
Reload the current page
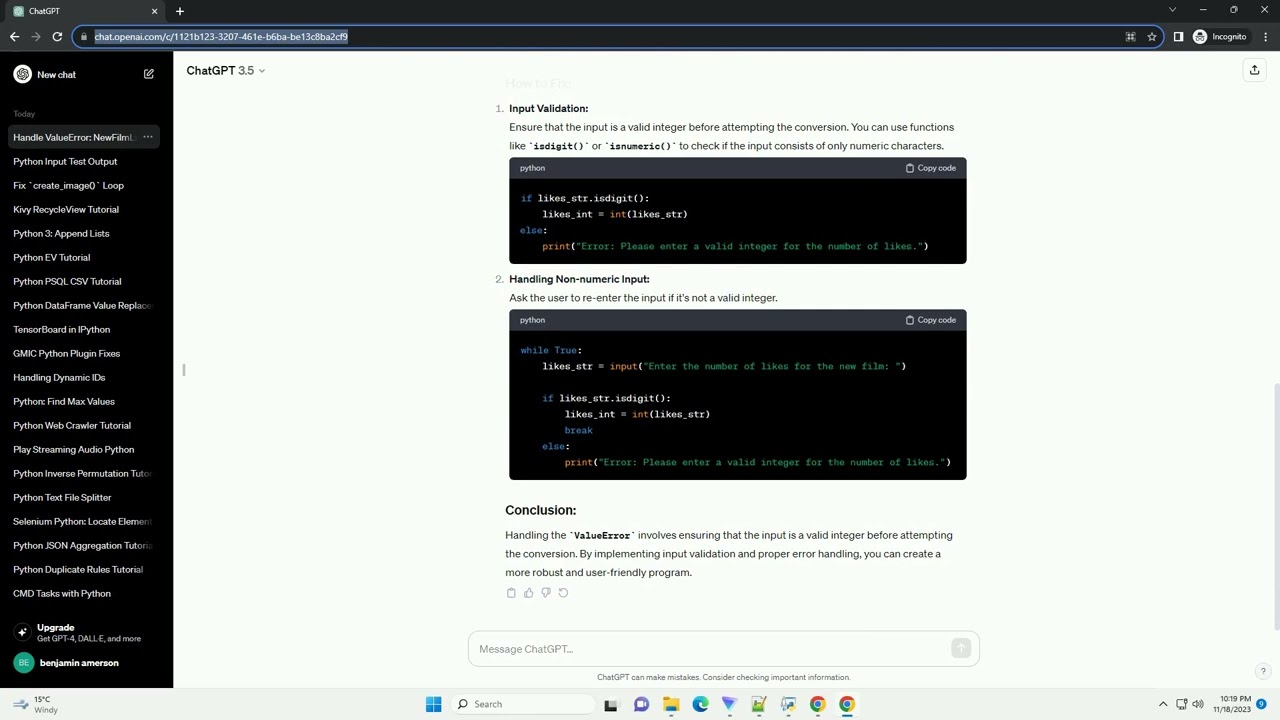(x=57, y=37)
